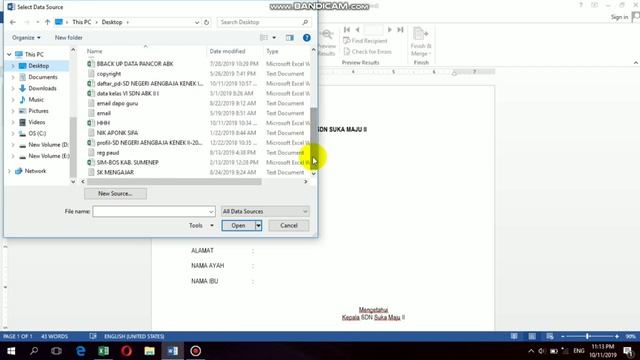This screenshot has height=360, width=640.
Task: Select OS (C:) drive in tree
Action: [x=37, y=133]
